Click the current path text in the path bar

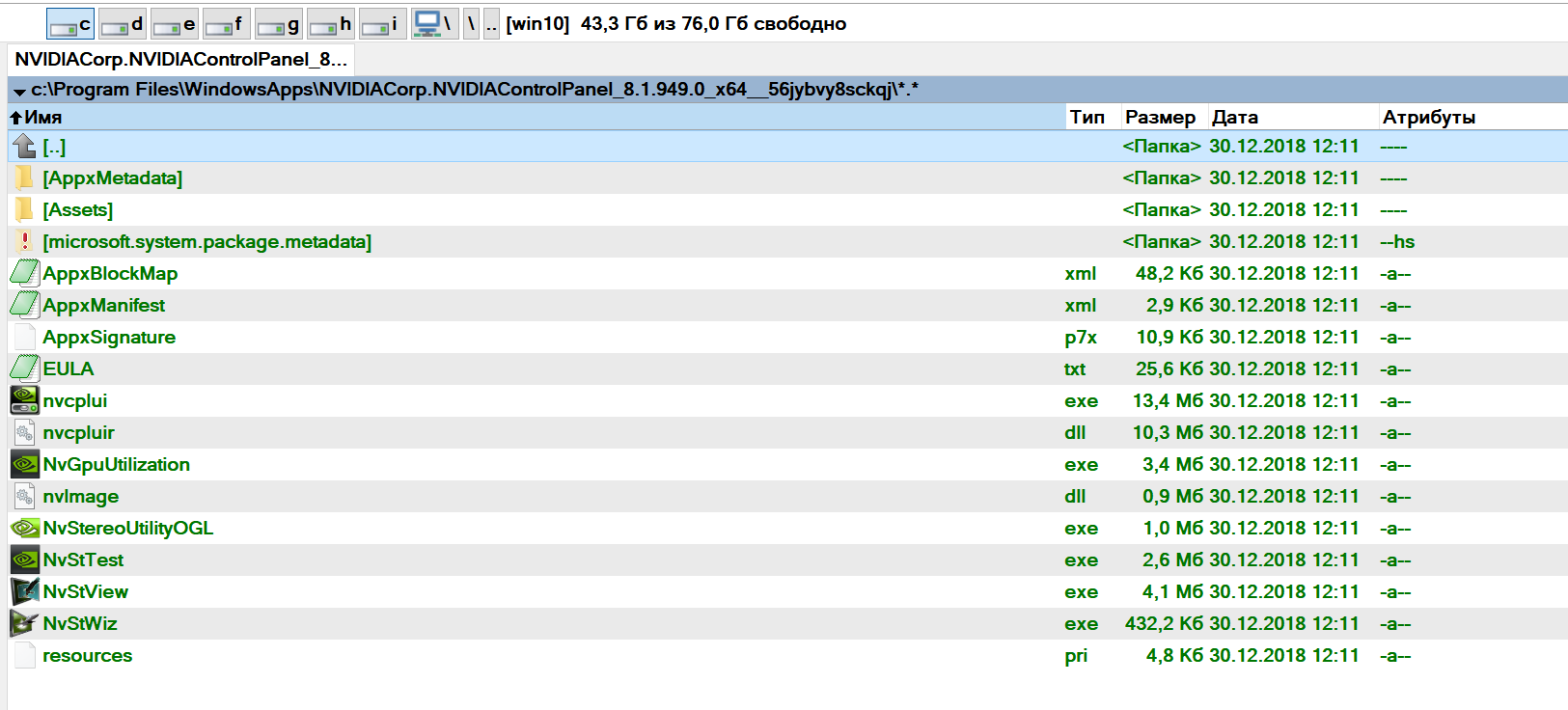(x=475, y=90)
